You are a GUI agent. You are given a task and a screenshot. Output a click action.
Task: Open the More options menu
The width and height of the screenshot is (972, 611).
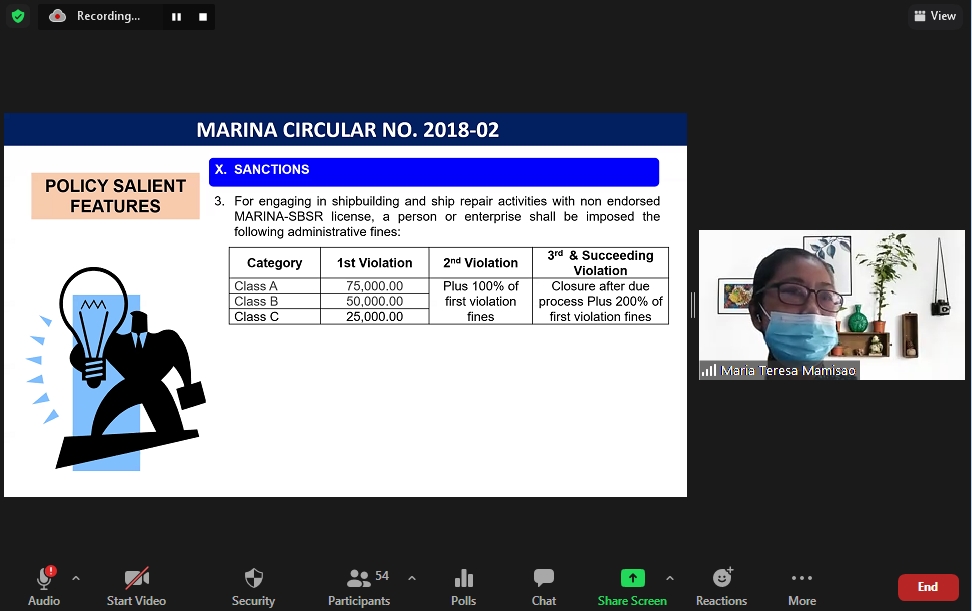tap(802, 586)
